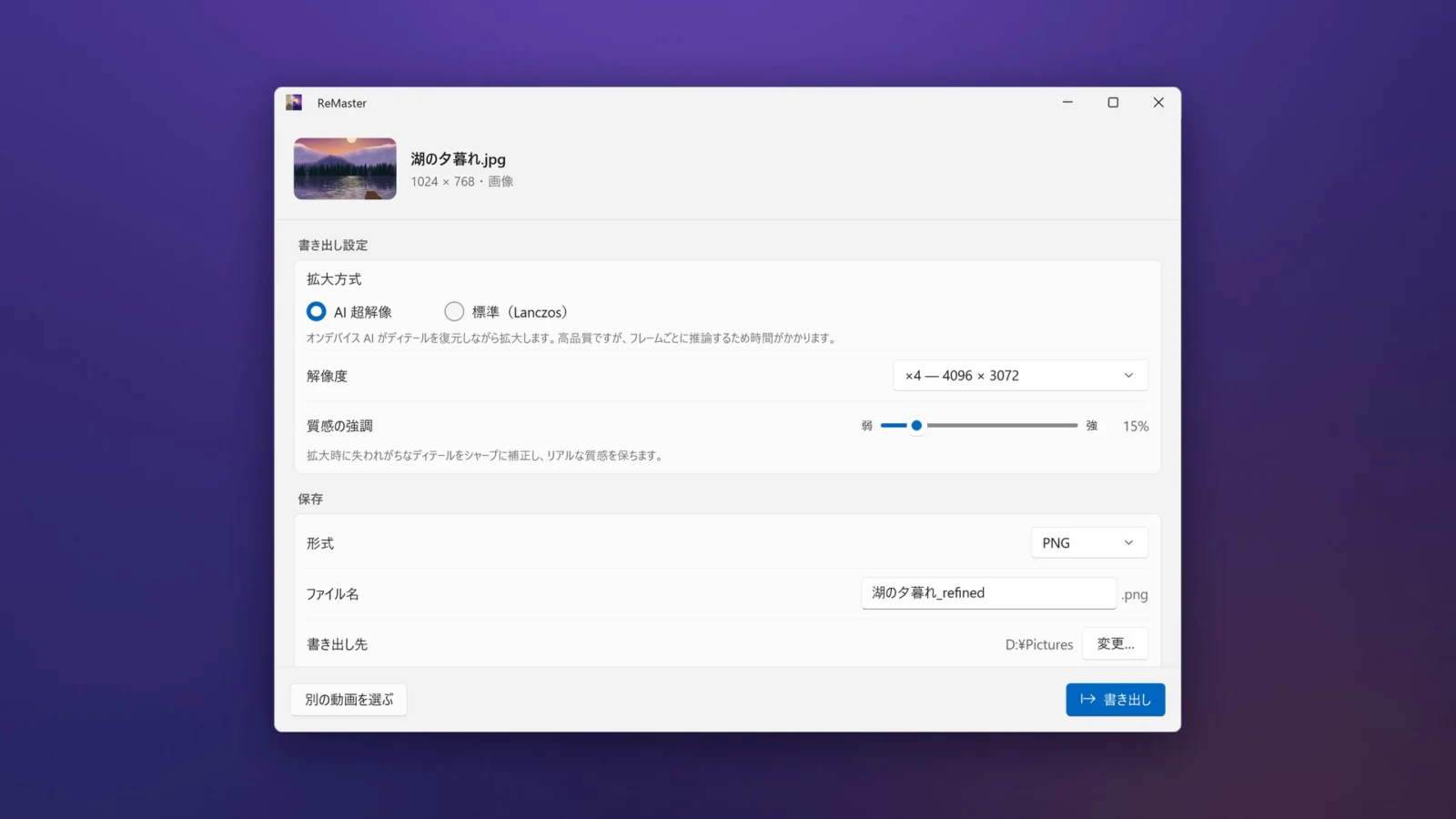Click the 拡大方式 label
Image resolution: width=1456 pixels, height=819 pixels.
(x=334, y=279)
